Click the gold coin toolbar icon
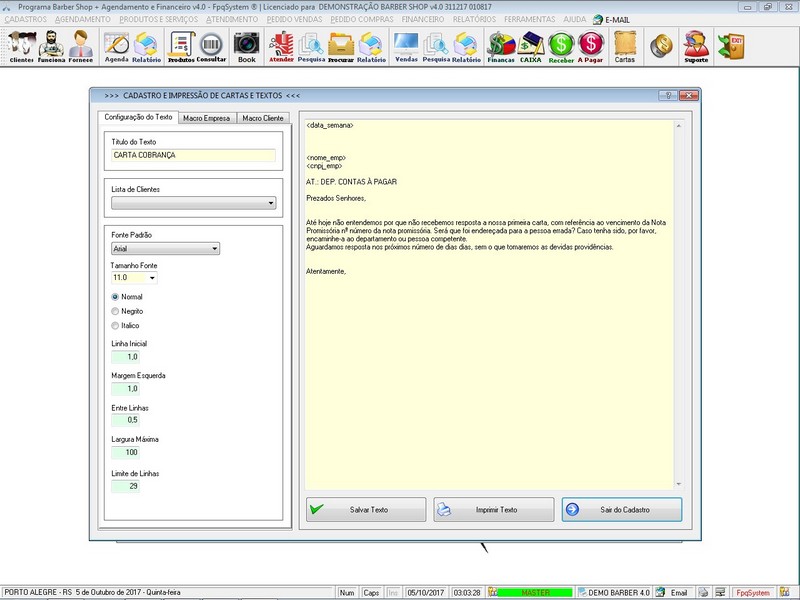Viewport: 800px width, 600px height. pos(661,46)
